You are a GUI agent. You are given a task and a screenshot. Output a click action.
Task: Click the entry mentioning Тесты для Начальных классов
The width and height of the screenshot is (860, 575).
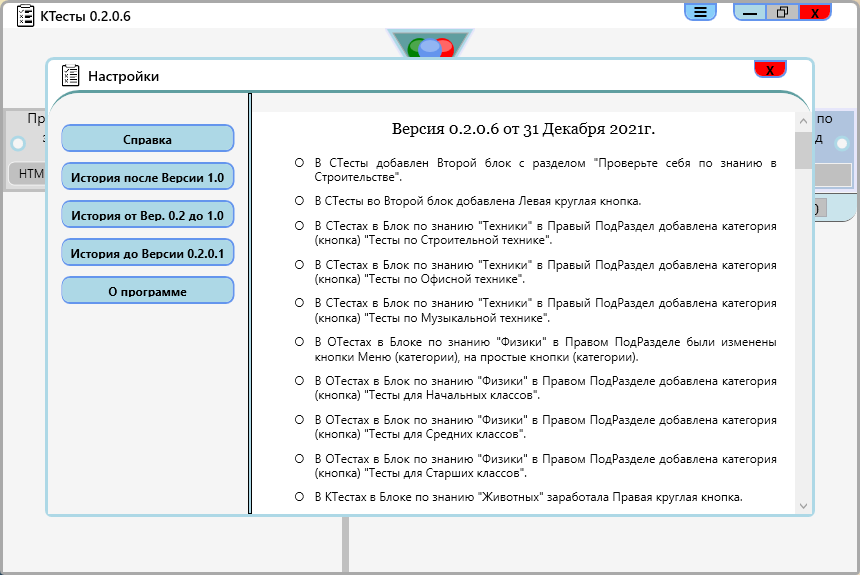click(x=545, y=388)
